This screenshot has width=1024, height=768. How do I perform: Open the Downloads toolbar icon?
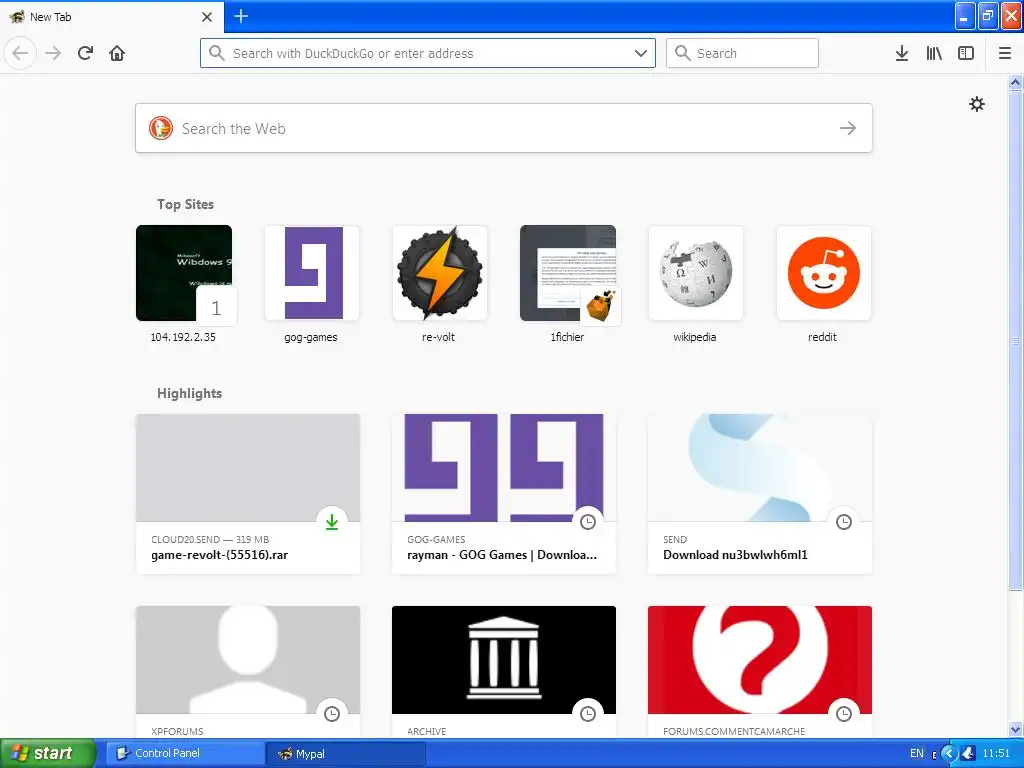[902, 53]
